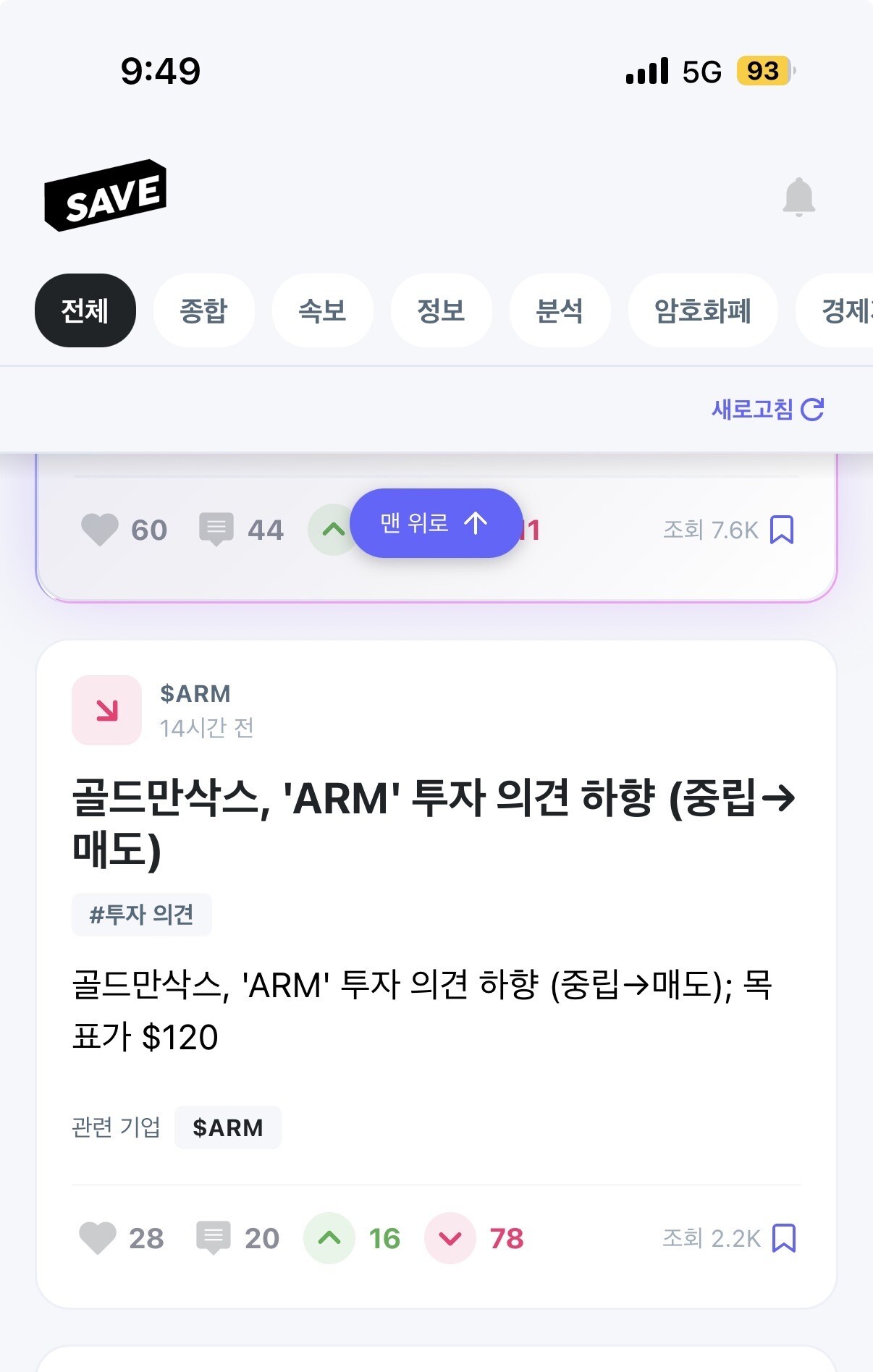
Task: Open comments icon showing 44
Action: [216, 530]
